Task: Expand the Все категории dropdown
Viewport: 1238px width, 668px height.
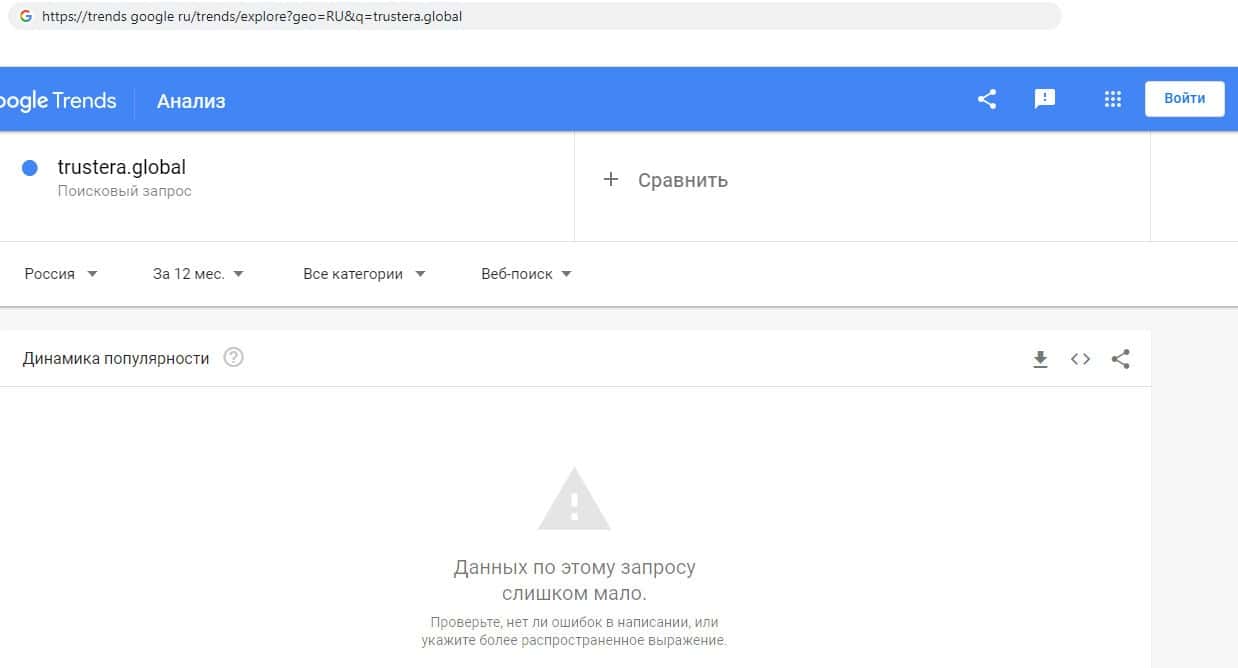Action: 364,274
